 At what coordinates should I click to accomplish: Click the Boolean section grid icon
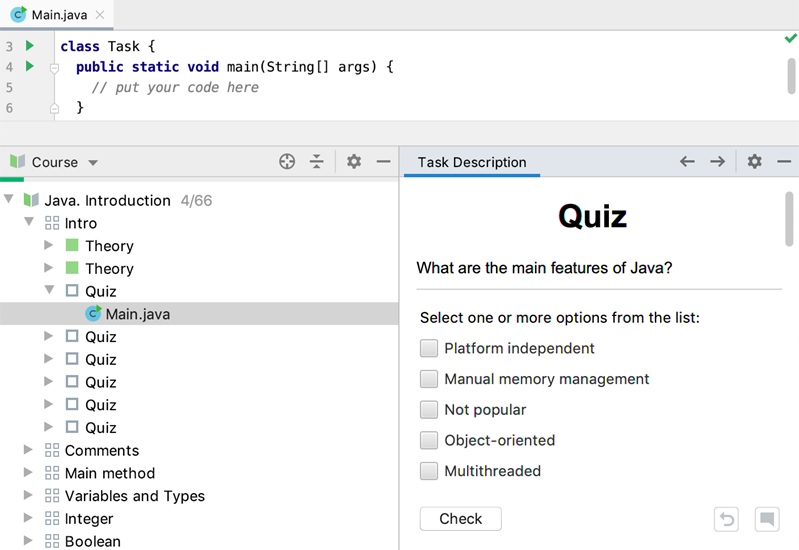(51, 541)
